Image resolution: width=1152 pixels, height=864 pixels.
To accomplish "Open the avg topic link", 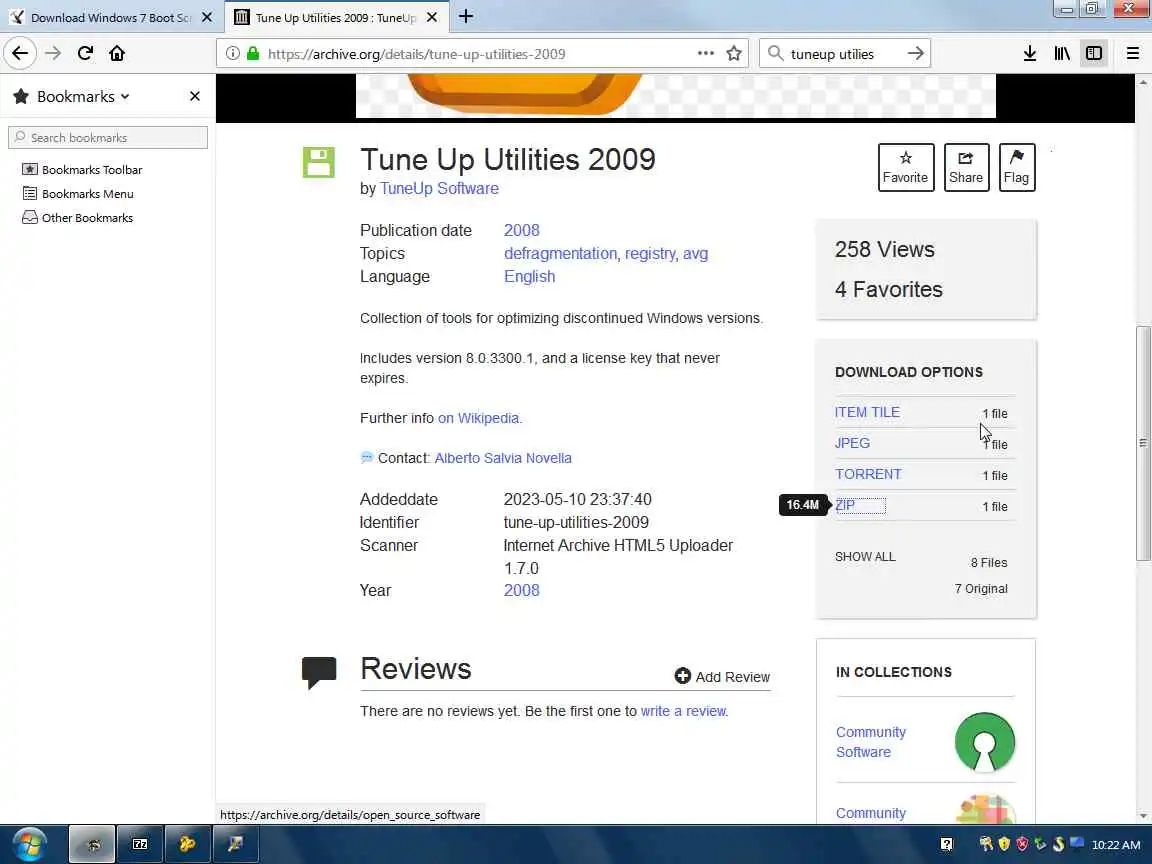I will (695, 253).
